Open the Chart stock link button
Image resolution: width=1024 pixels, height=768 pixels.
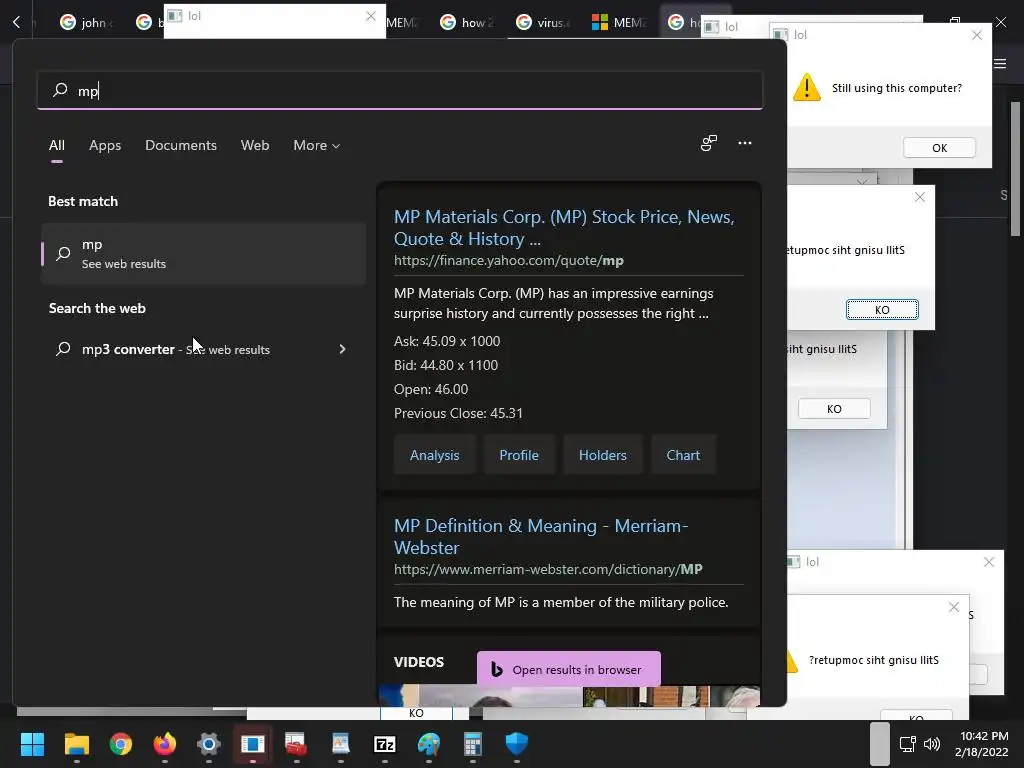[x=683, y=455]
